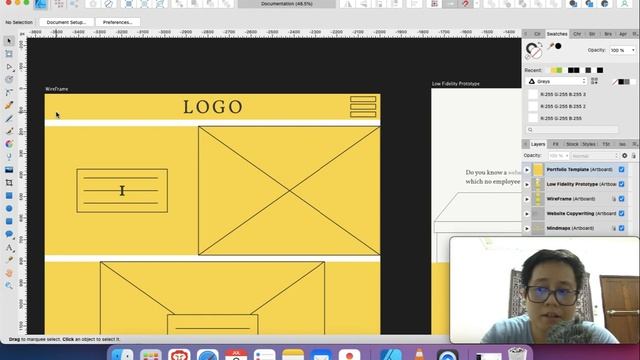
Task: Switch to Export Persona icon
Action: 74,4
